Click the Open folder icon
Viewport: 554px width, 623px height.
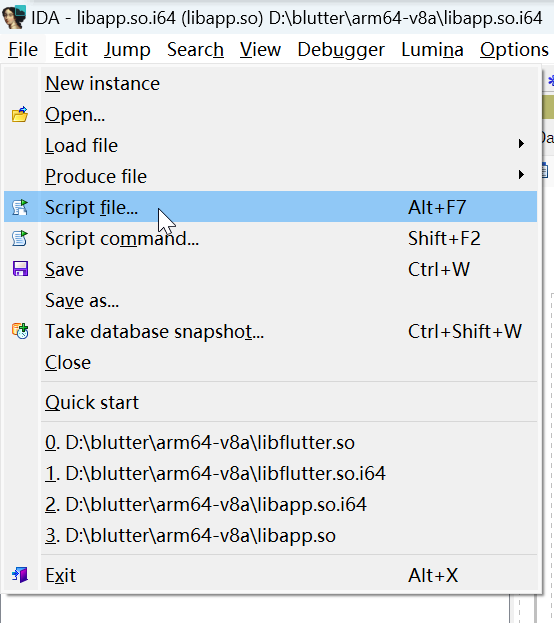[x=20, y=114]
